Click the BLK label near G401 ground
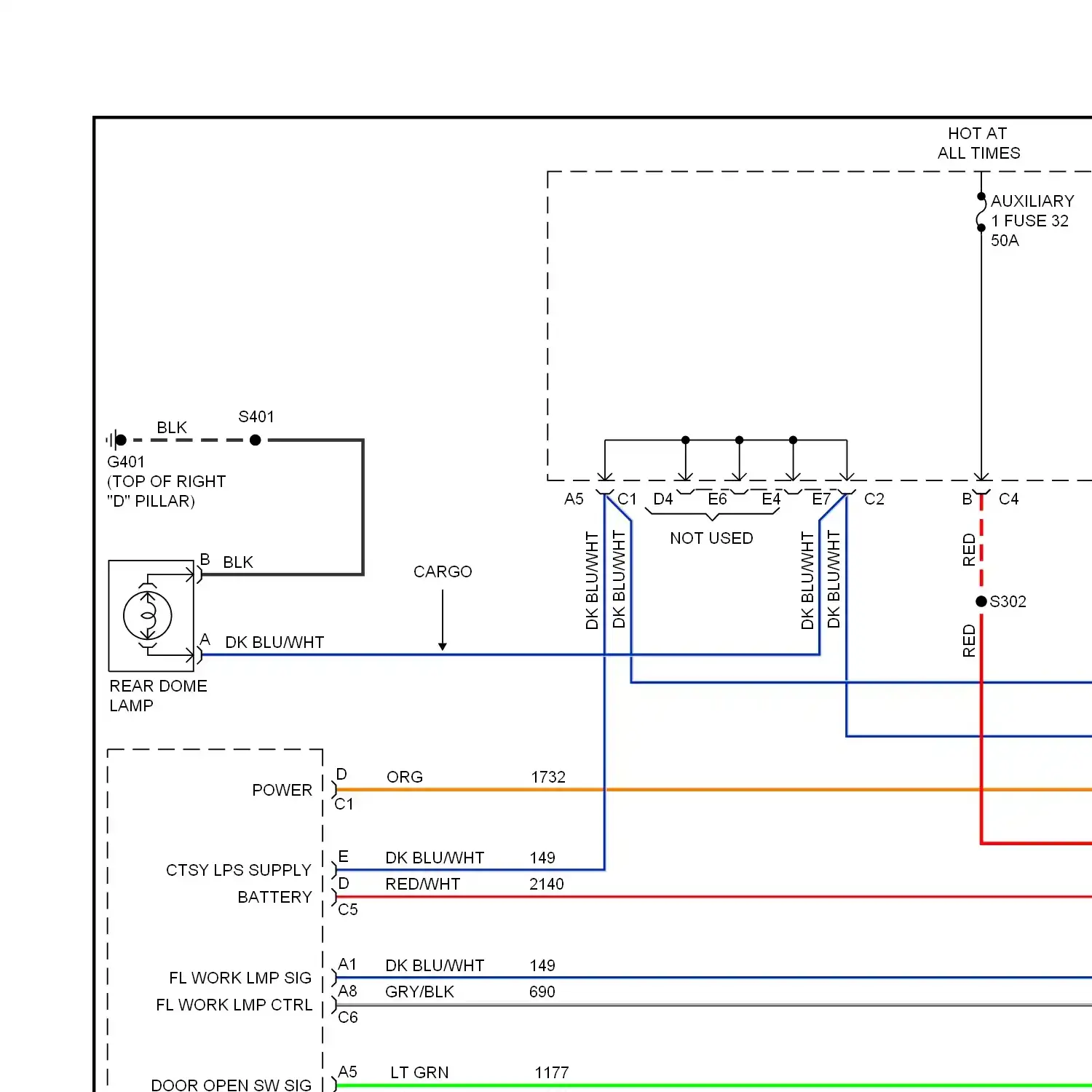 [172, 427]
